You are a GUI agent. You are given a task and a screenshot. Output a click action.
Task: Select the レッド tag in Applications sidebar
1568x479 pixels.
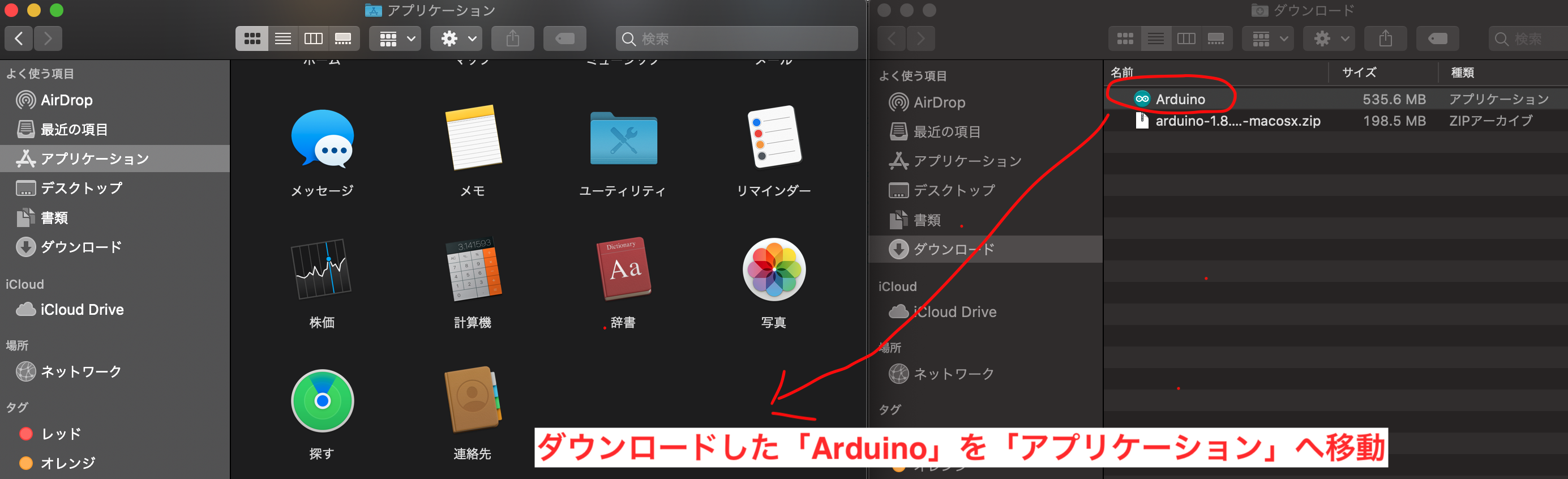click(x=115, y=433)
